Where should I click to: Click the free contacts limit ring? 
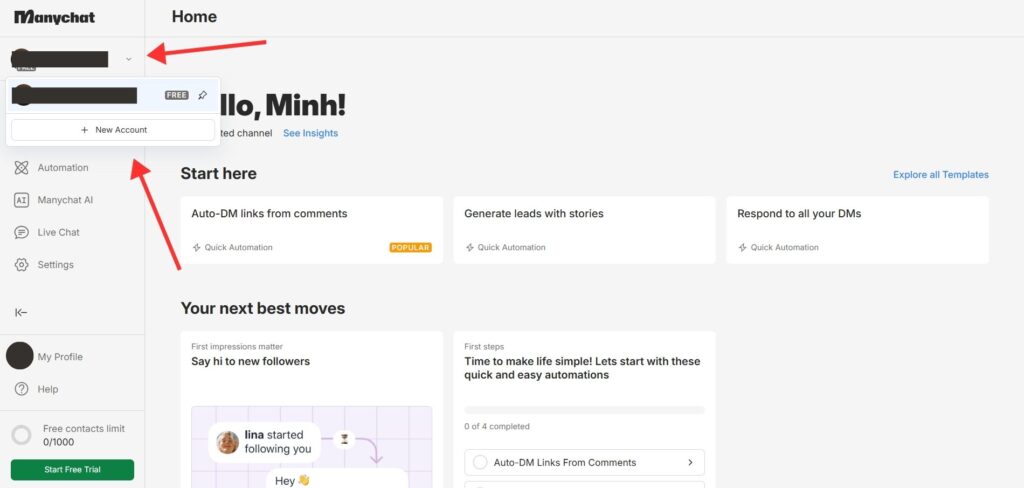pos(22,435)
